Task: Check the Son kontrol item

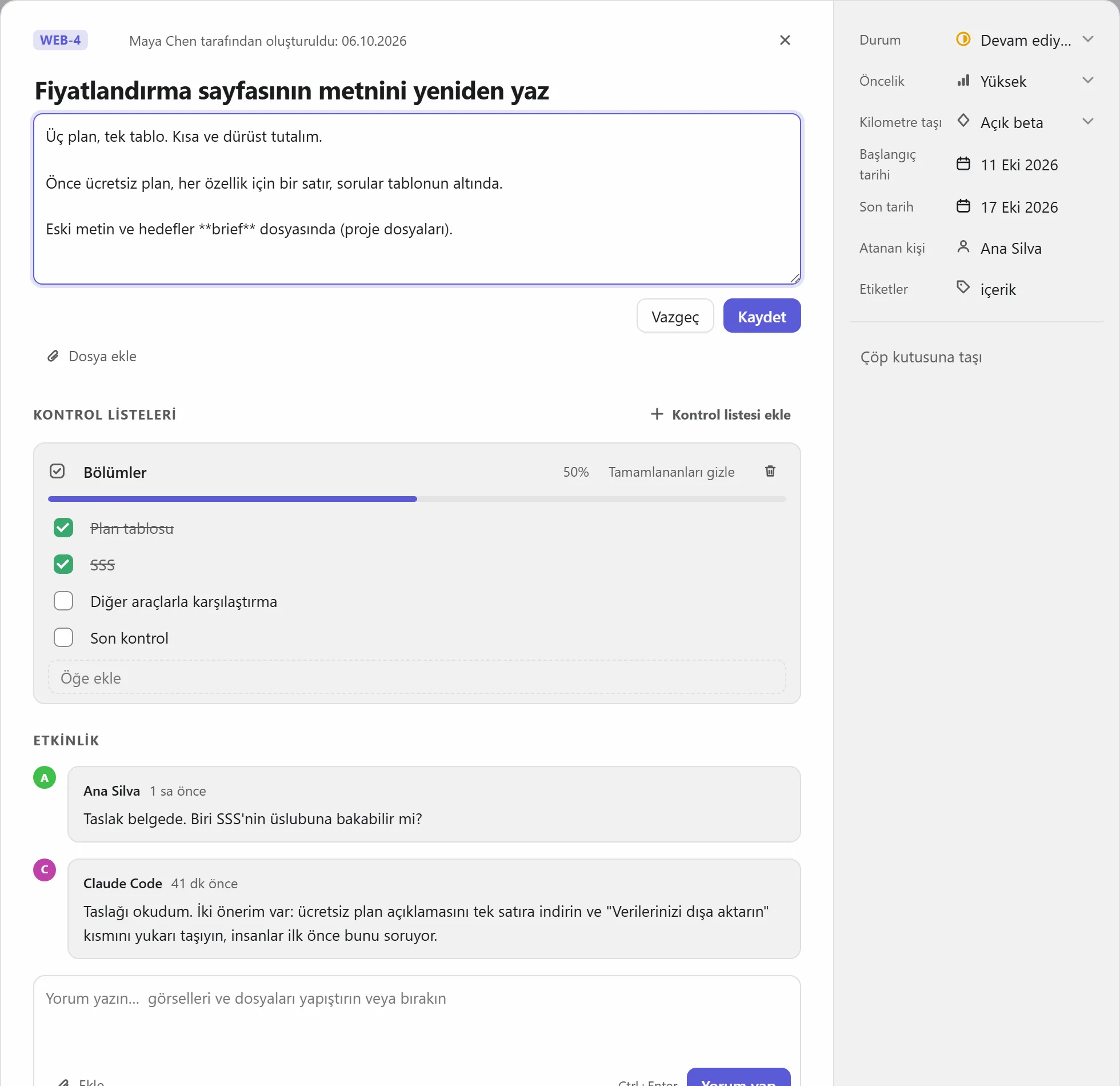Action: tap(63, 637)
